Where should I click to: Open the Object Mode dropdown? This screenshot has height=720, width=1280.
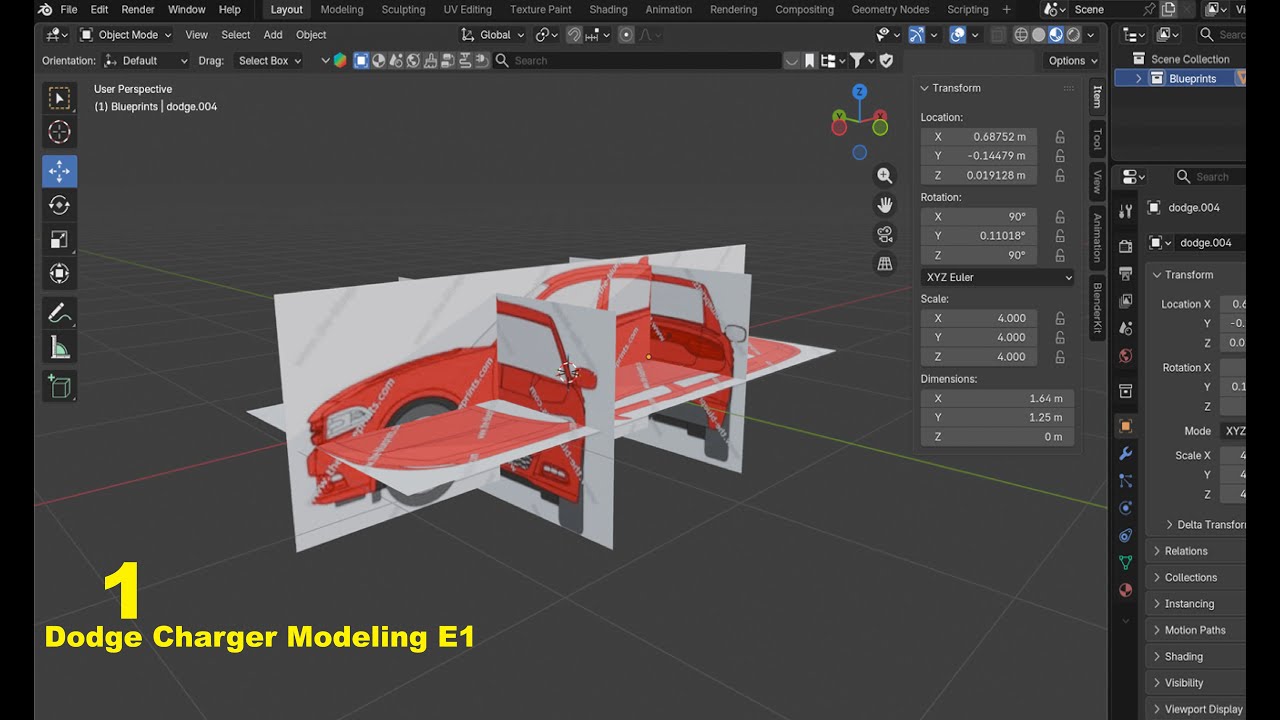click(x=125, y=35)
